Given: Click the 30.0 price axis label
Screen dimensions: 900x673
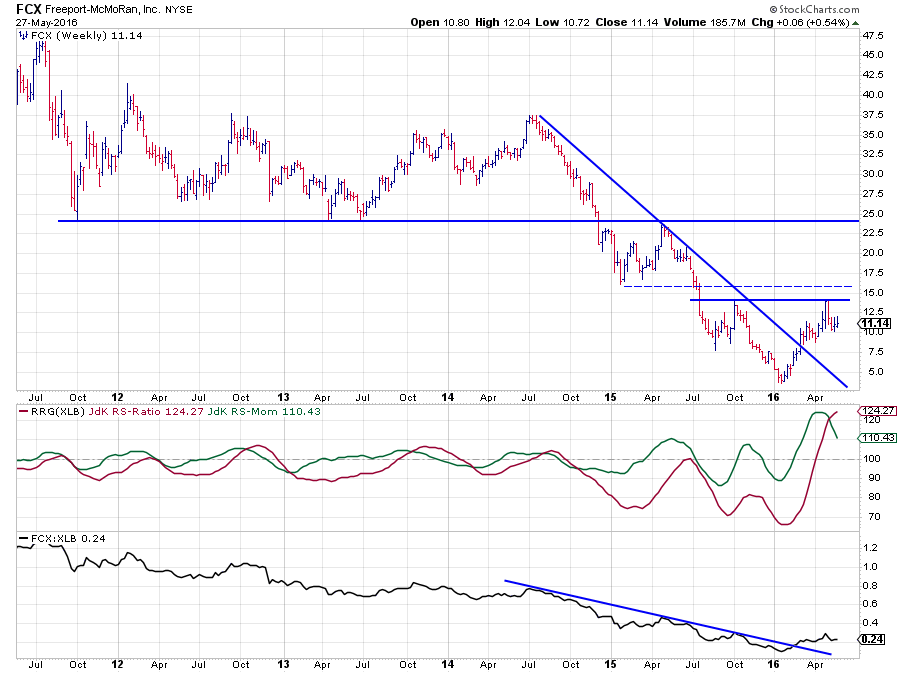Looking at the screenshot, I should pos(873,174).
